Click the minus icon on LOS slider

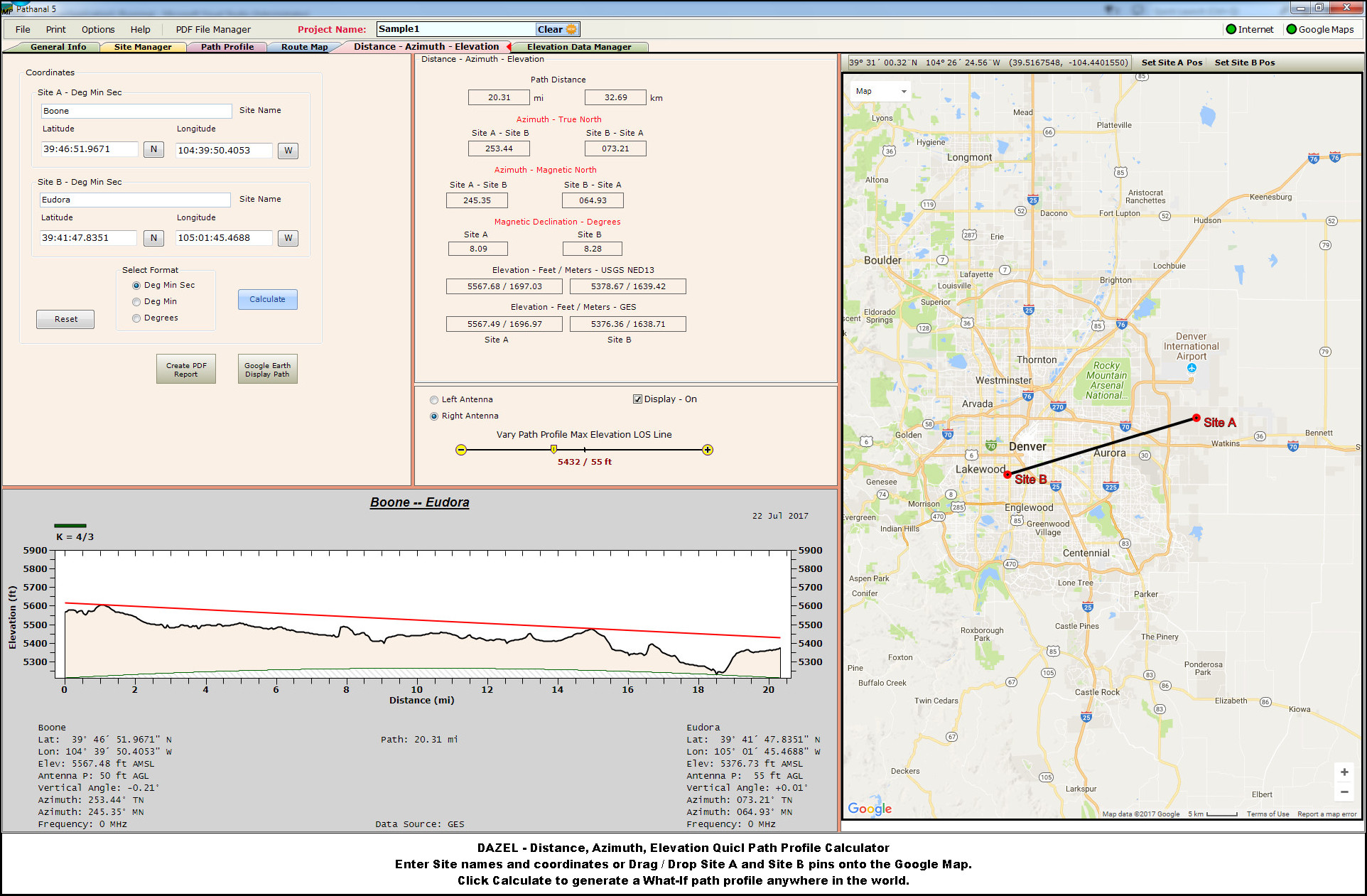coord(461,450)
